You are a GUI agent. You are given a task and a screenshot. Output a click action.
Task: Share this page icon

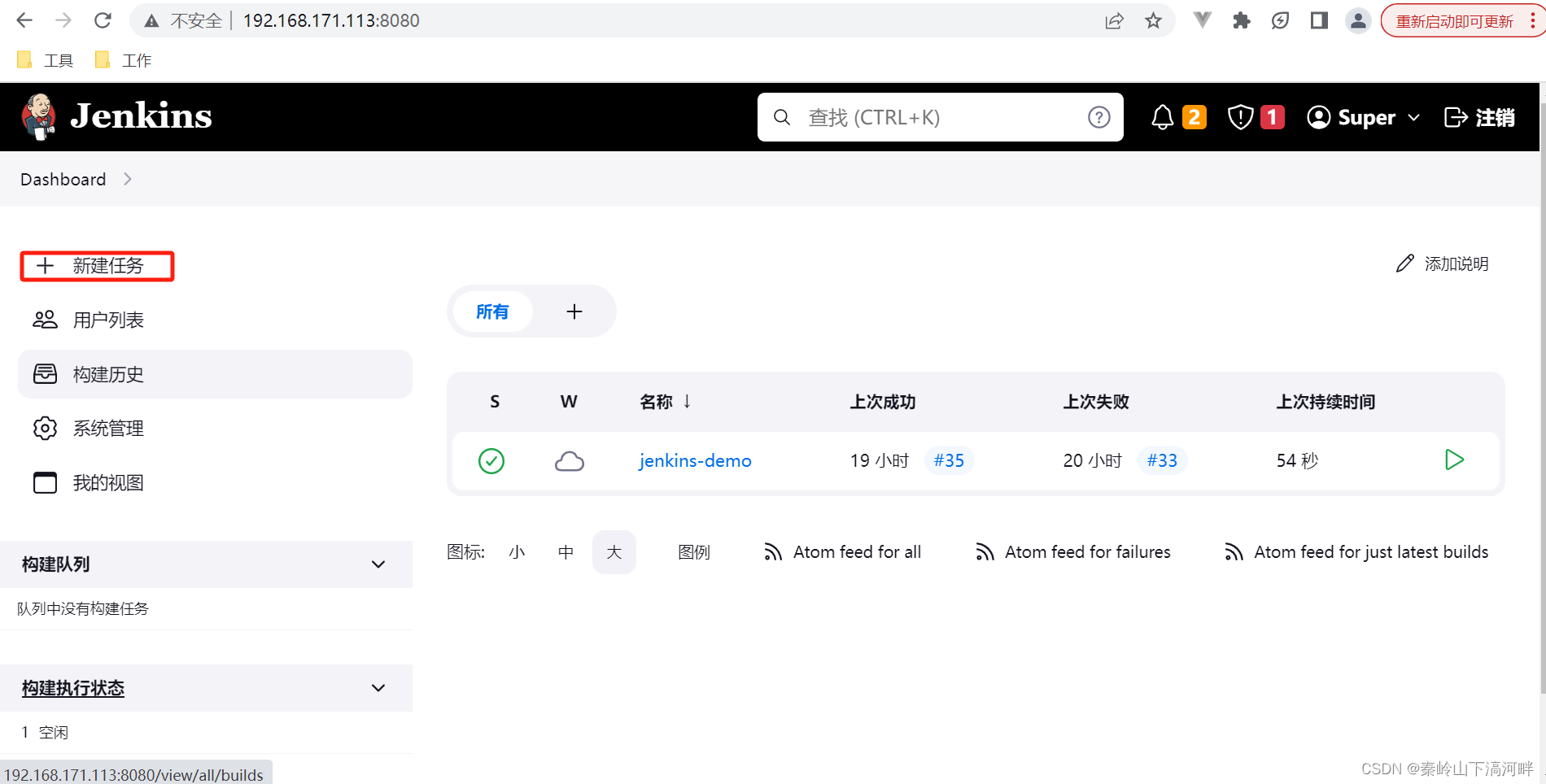(1114, 21)
